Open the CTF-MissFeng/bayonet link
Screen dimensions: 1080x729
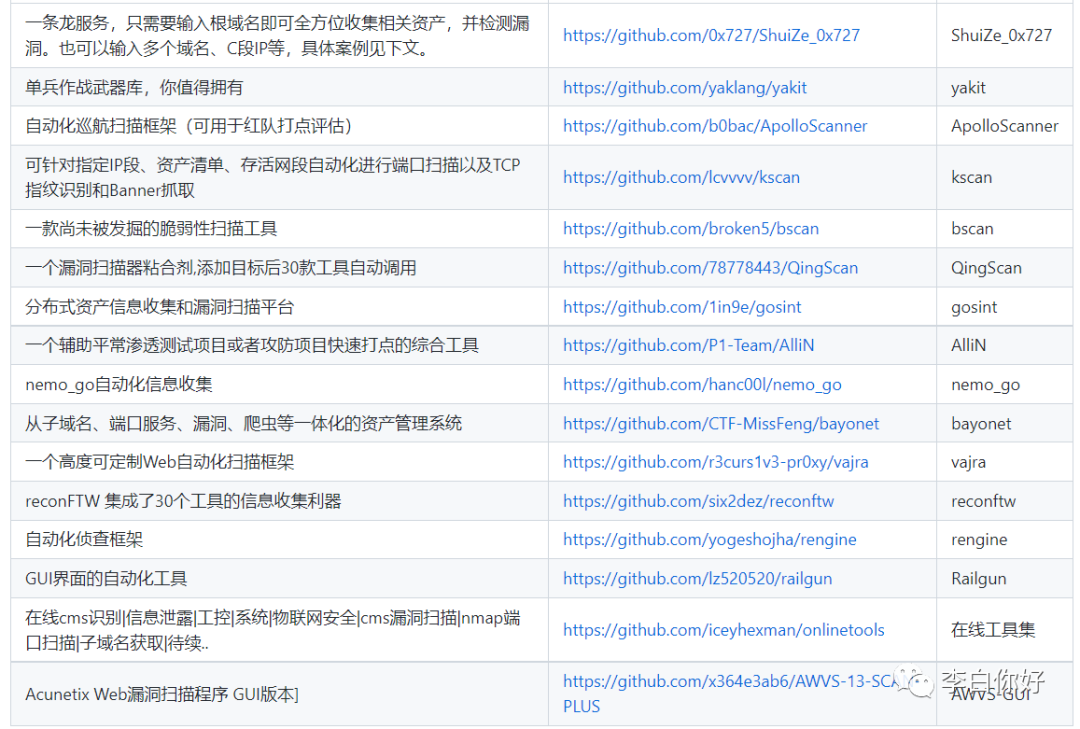720,424
